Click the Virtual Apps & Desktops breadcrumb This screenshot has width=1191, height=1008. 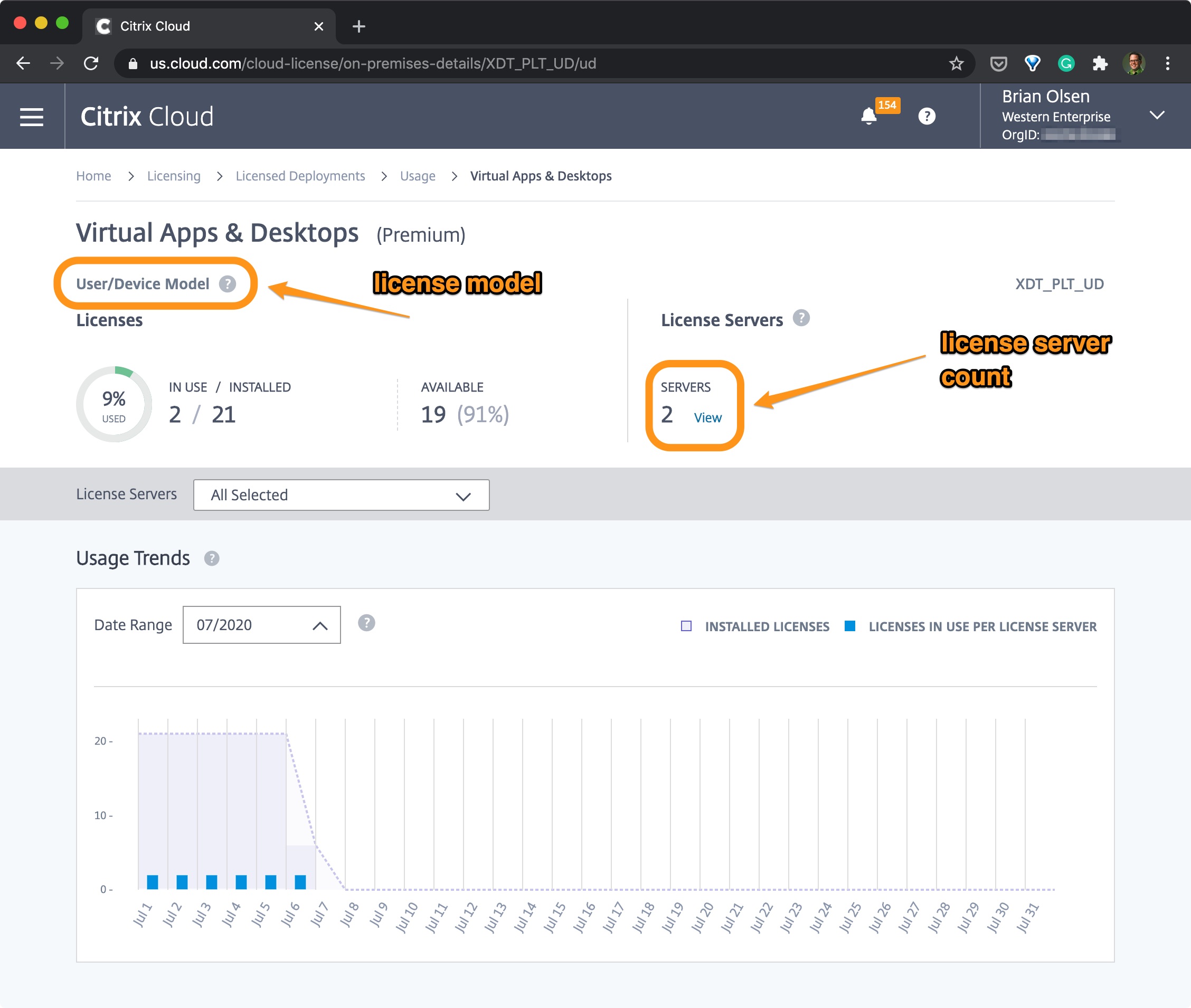pyautogui.click(x=541, y=176)
